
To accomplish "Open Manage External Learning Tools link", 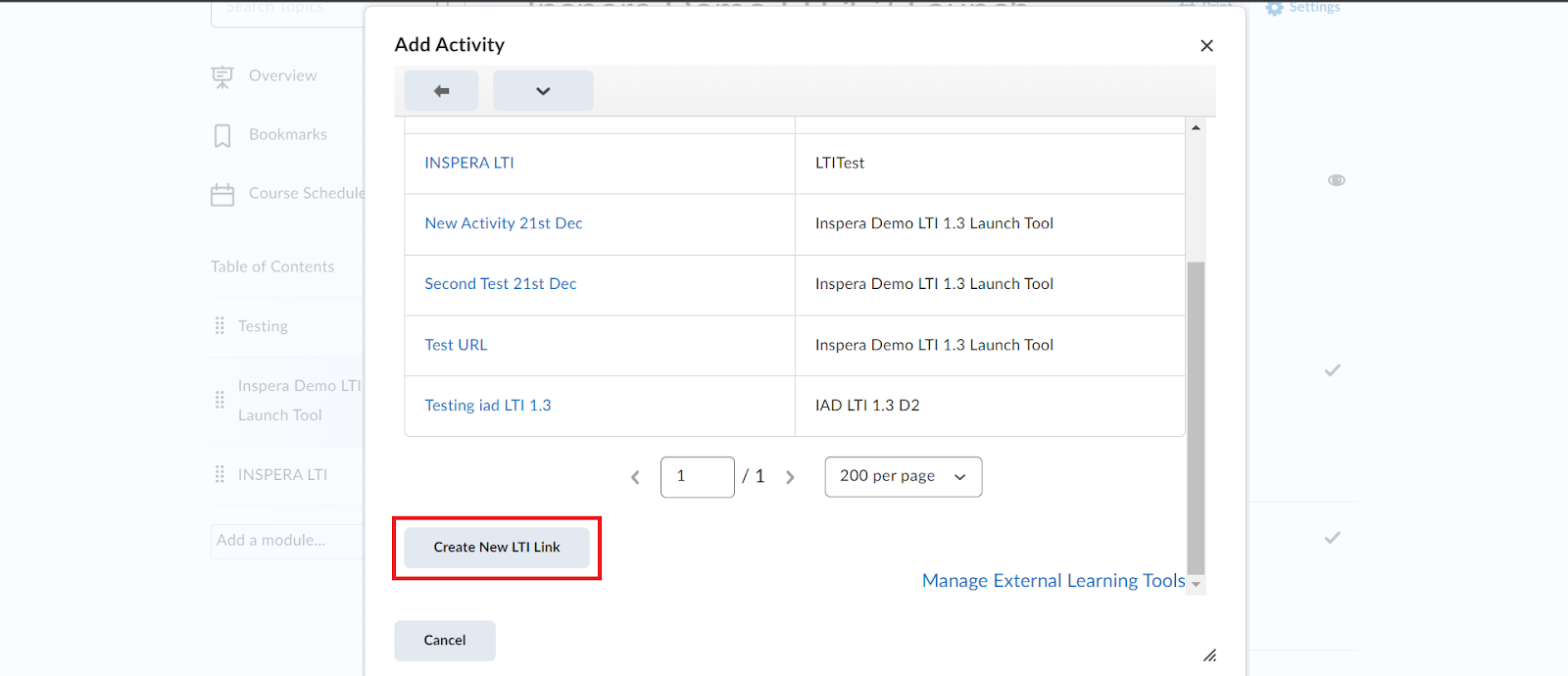I will click(1053, 581).
